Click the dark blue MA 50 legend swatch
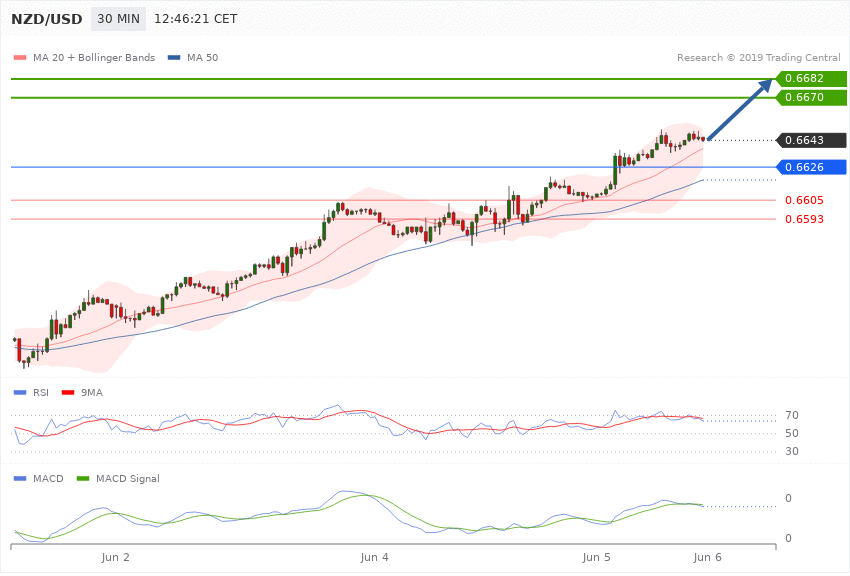 click(174, 57)
